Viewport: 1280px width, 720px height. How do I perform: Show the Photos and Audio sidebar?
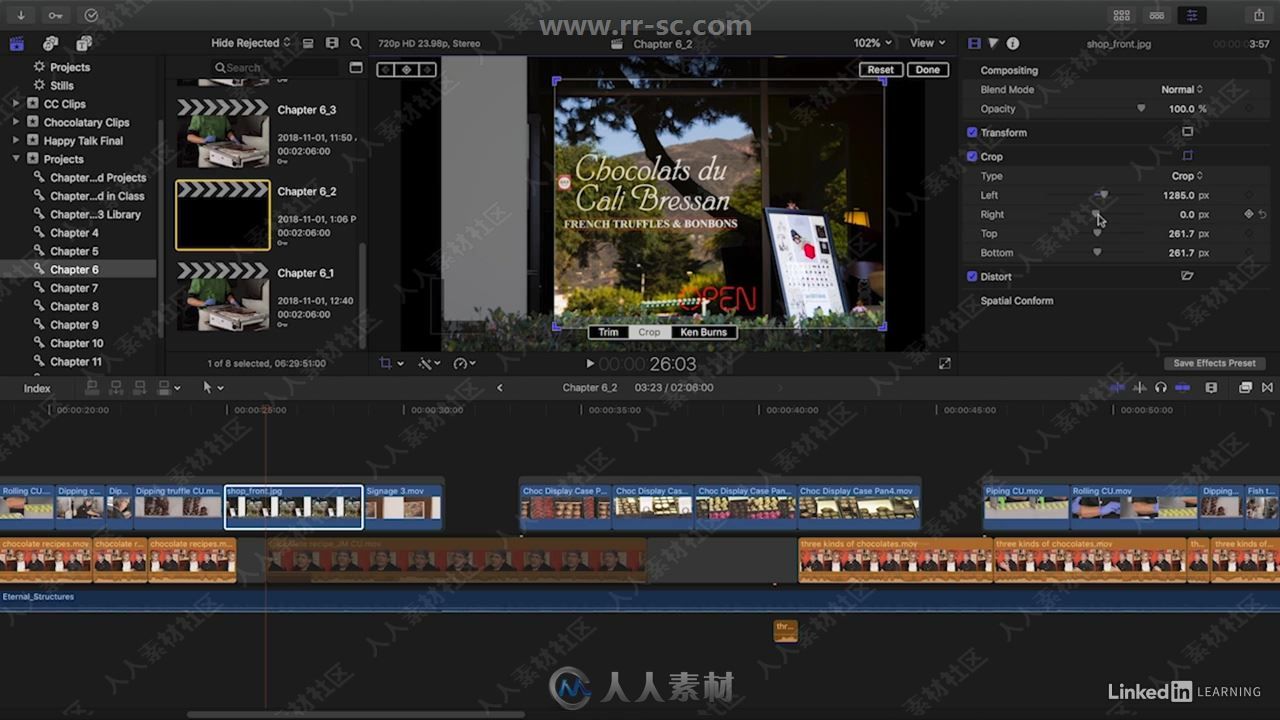tap(50, 44)
